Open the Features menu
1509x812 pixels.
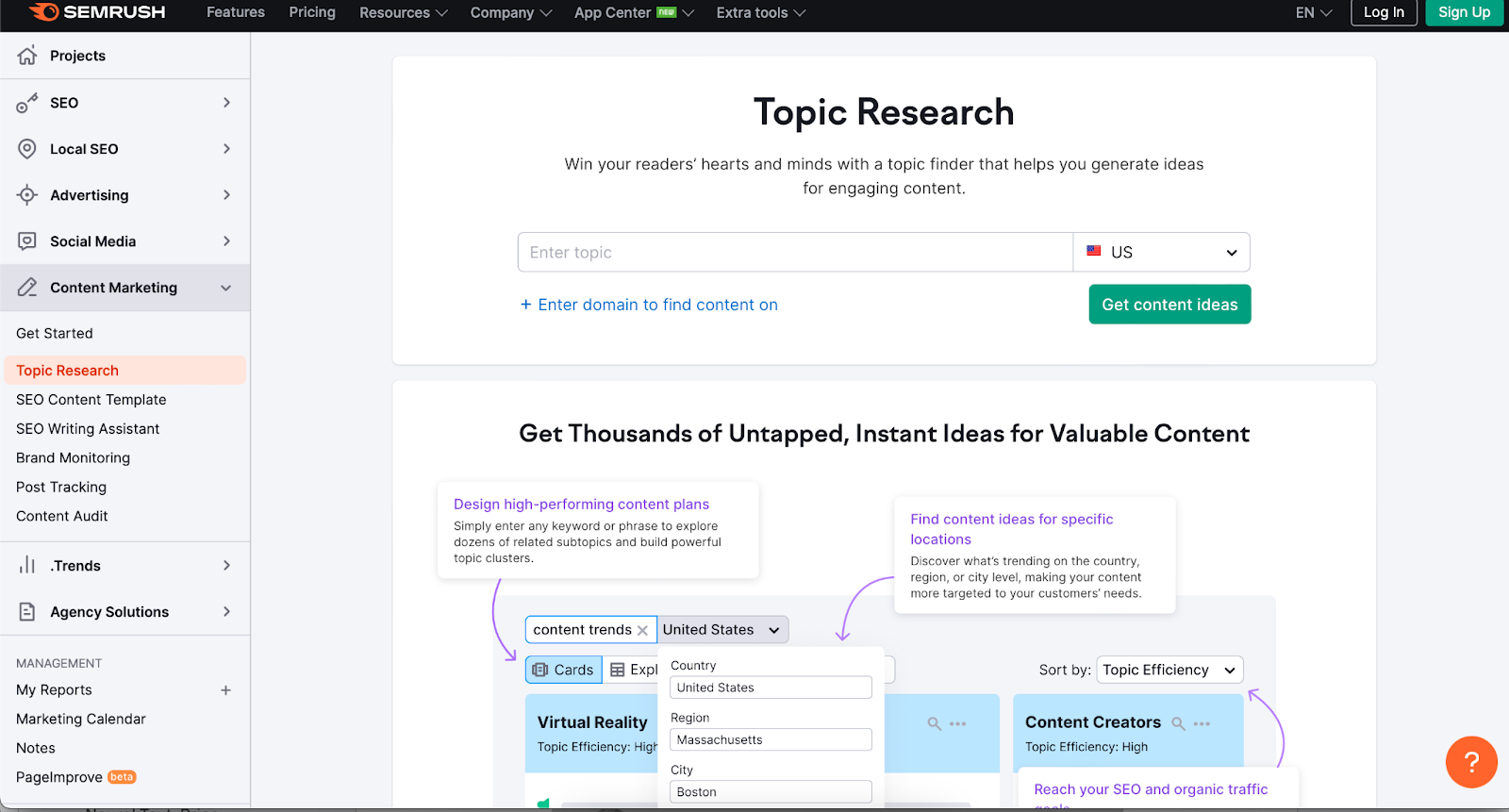coord(236,12)
